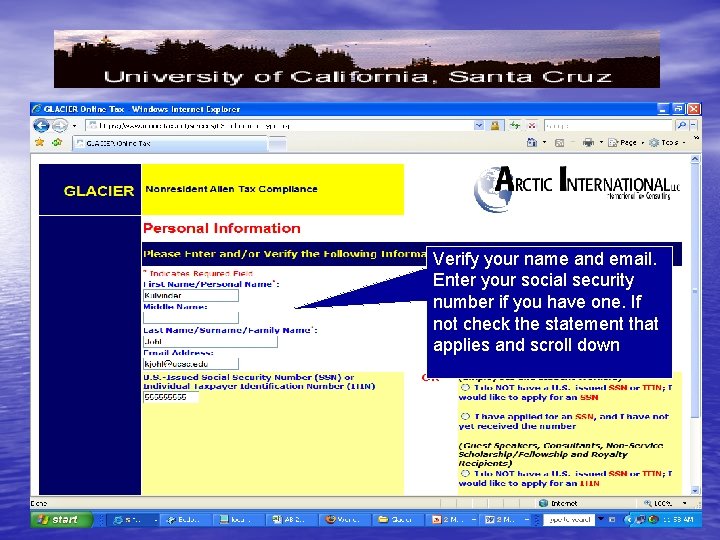Screen dimensions: 720x540
Task: Select first 'would like to apply for an SSN' radio
Action: tap(465, 388)
